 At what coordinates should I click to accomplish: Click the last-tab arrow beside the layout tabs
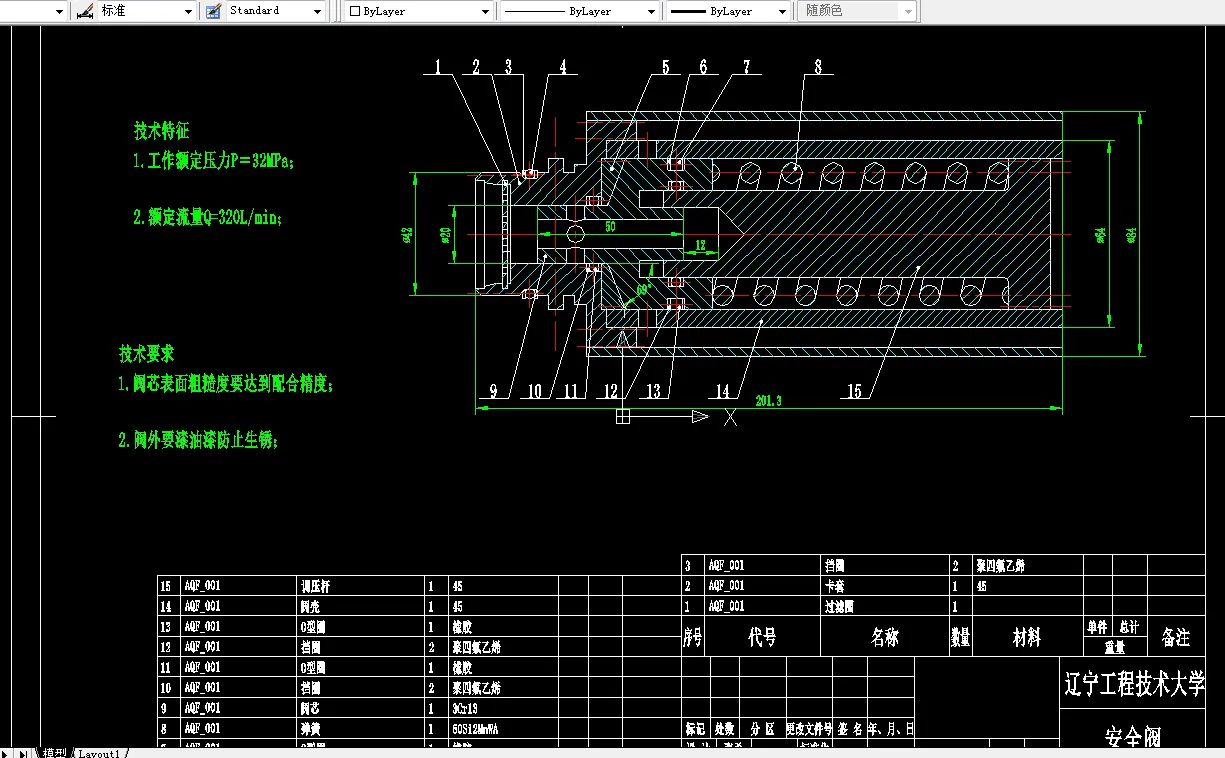click(23, 753)
